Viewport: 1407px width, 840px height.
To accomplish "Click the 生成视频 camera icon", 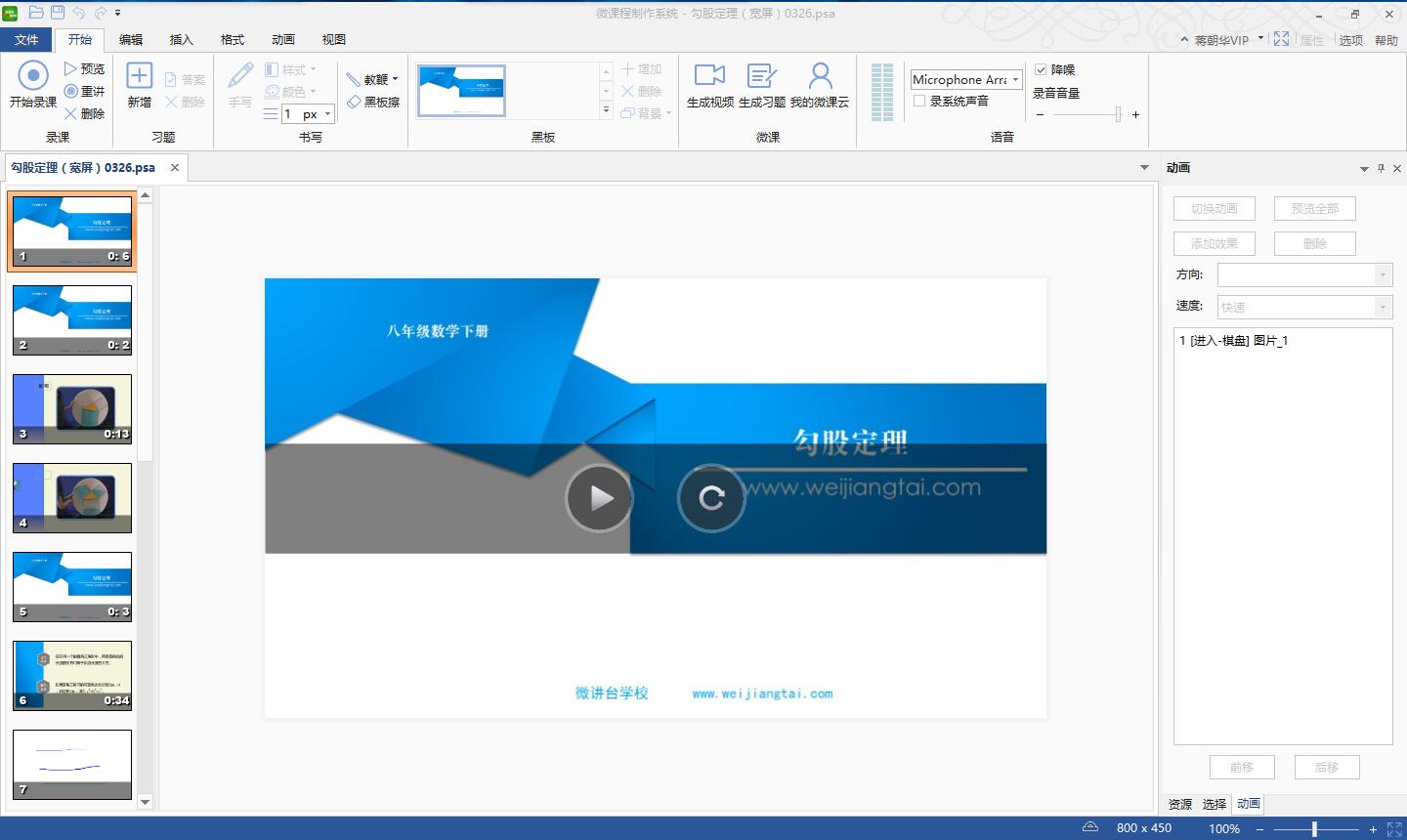I will coord(709,76).
